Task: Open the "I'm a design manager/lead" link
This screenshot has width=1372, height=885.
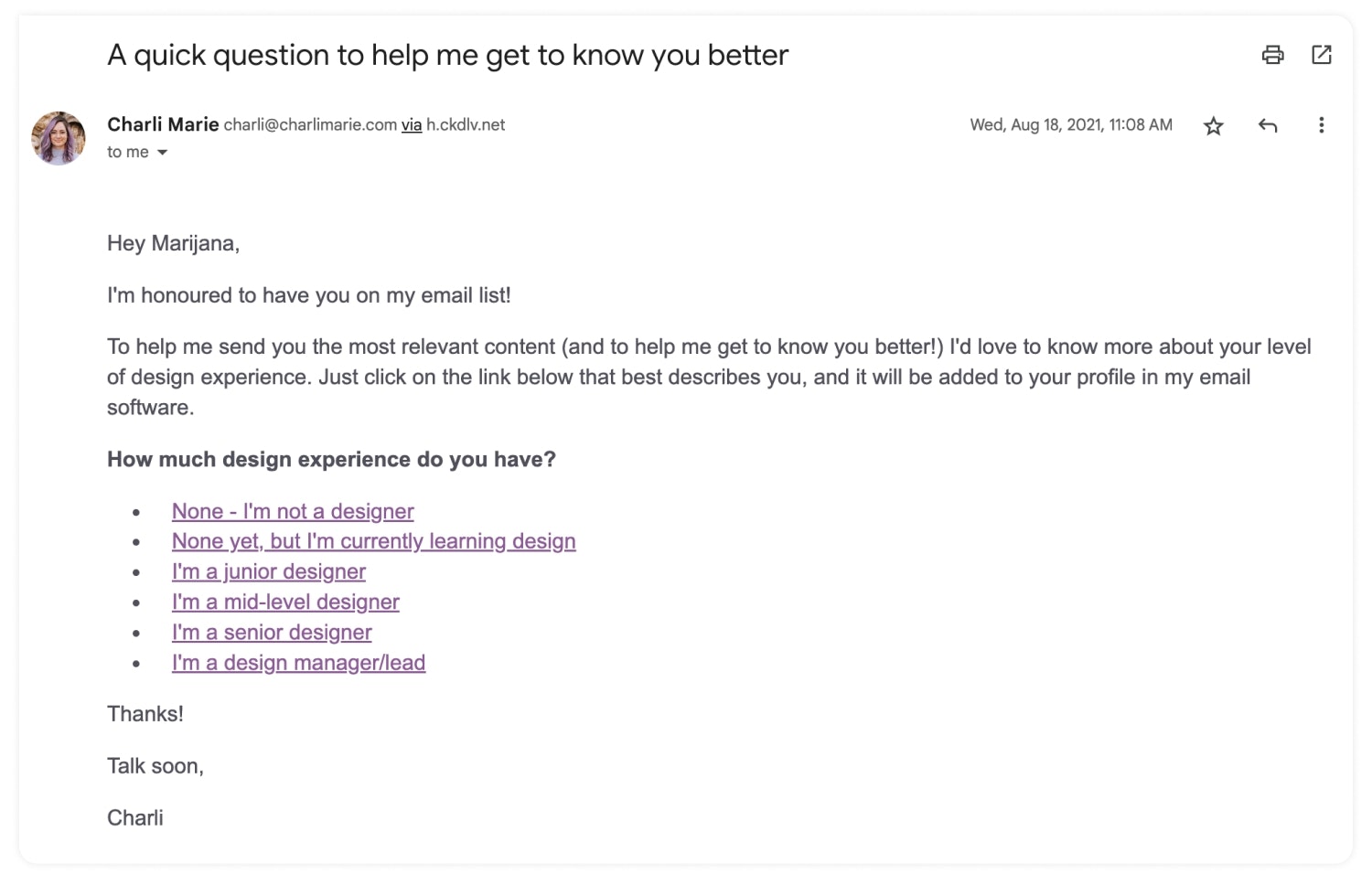Action: pyautogui.click(x=299, y=662)
